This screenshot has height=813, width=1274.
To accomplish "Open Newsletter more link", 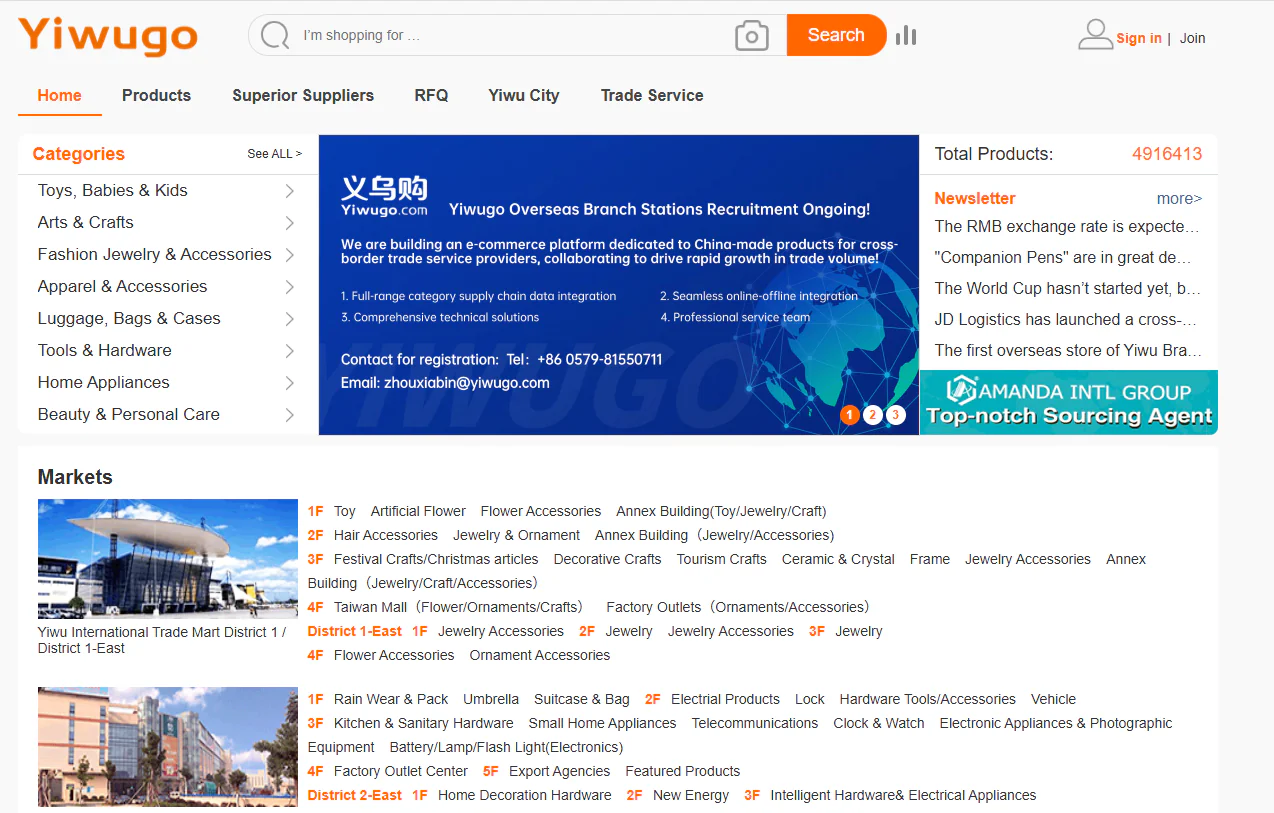I will click(1179, 198).
